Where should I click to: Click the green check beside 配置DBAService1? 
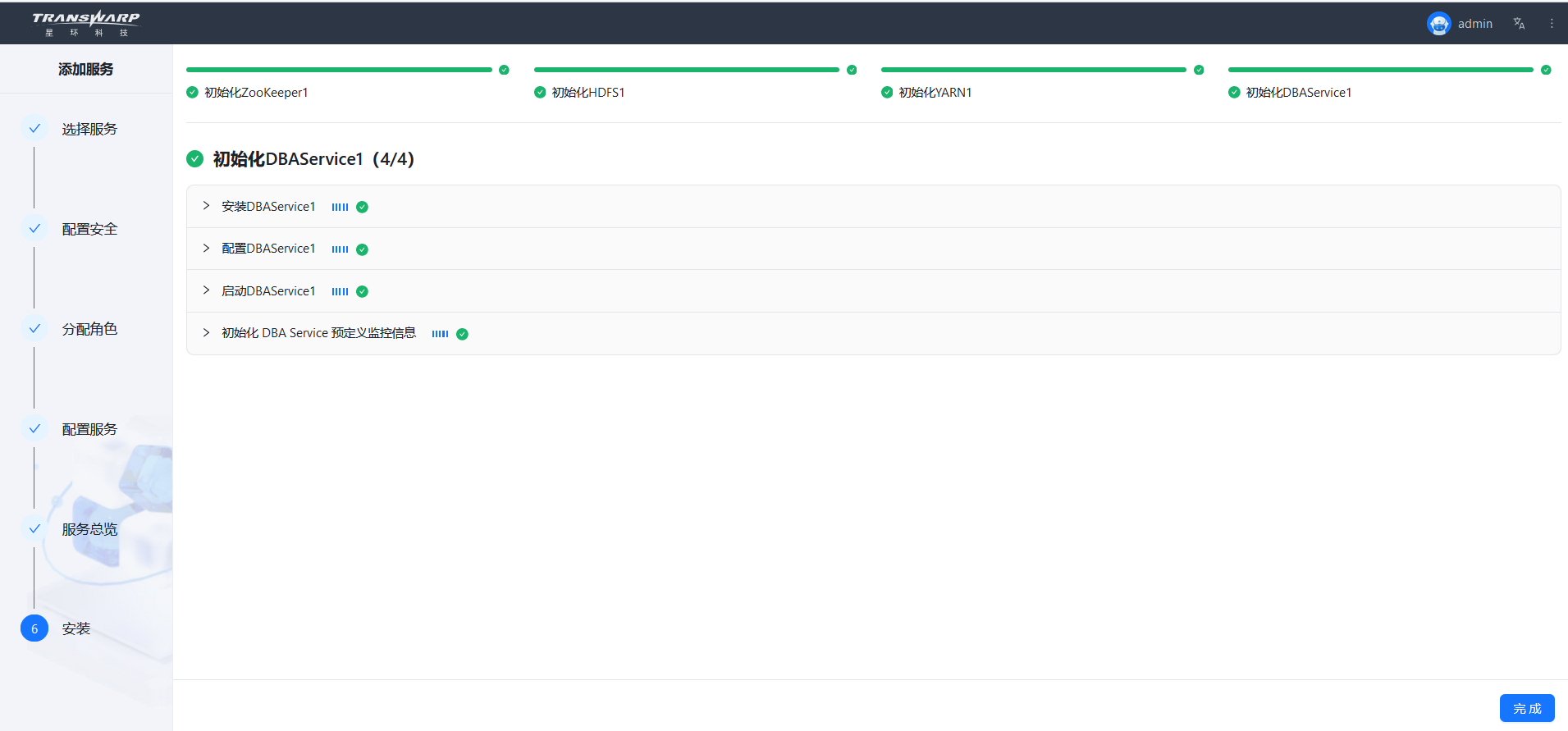362,249
